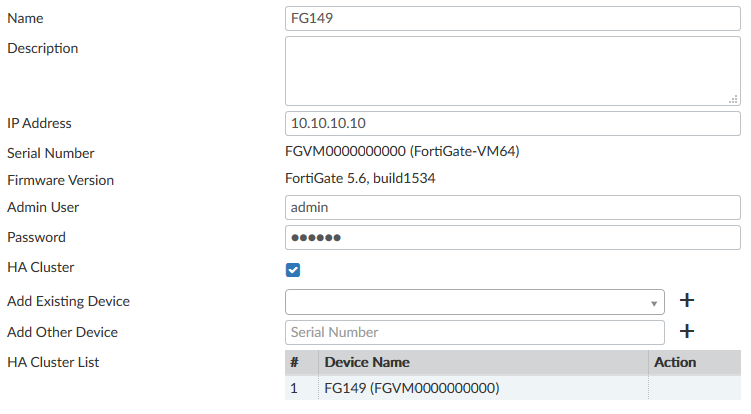Click into the Password field
This screenshot has width=751, height=414.
pyautogui.click(x=512, y=238)
